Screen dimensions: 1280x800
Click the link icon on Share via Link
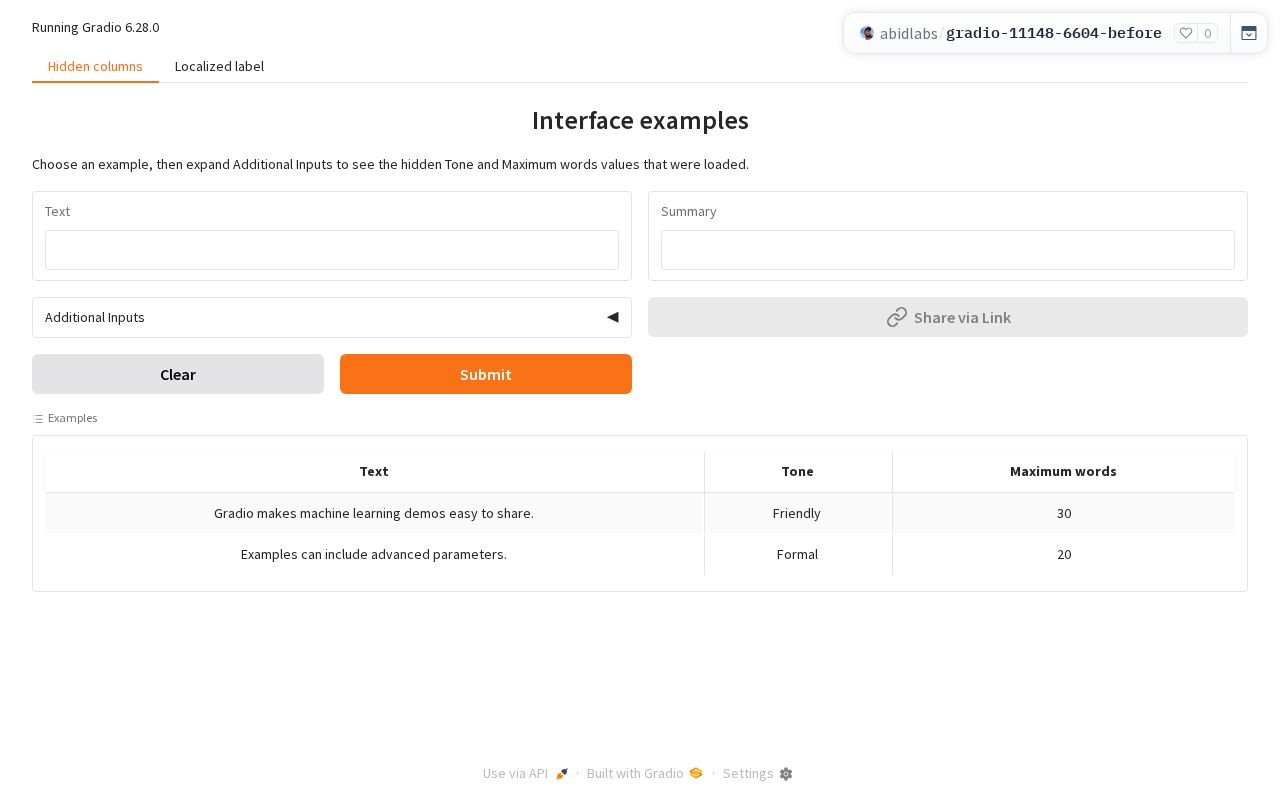point(896,317)
